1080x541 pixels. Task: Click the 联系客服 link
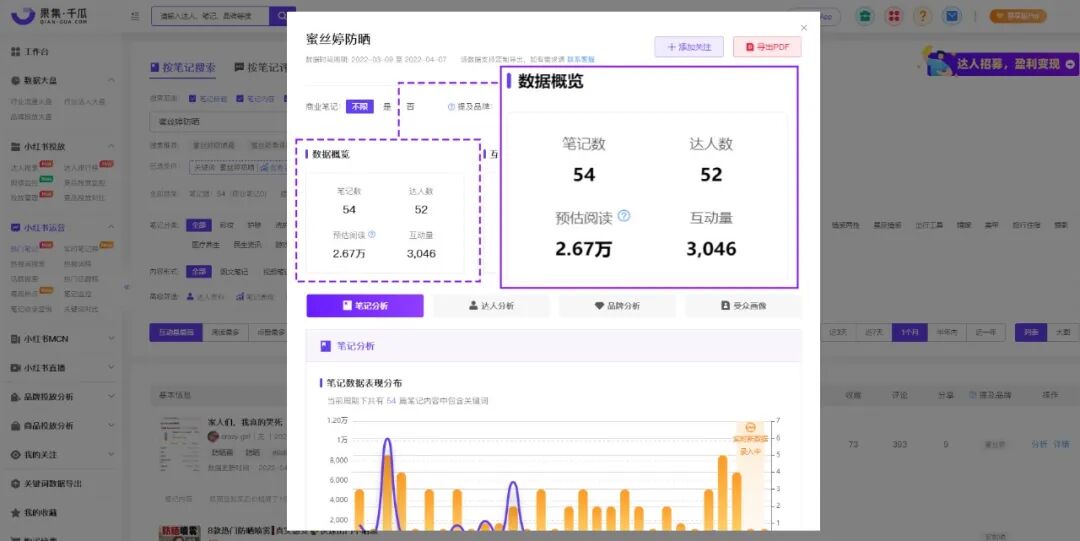581,60
